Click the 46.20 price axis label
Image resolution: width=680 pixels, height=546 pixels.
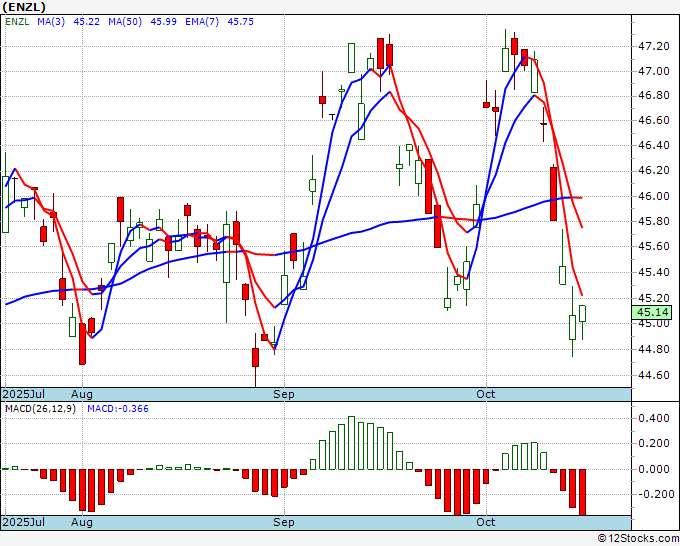coord(654,170)
